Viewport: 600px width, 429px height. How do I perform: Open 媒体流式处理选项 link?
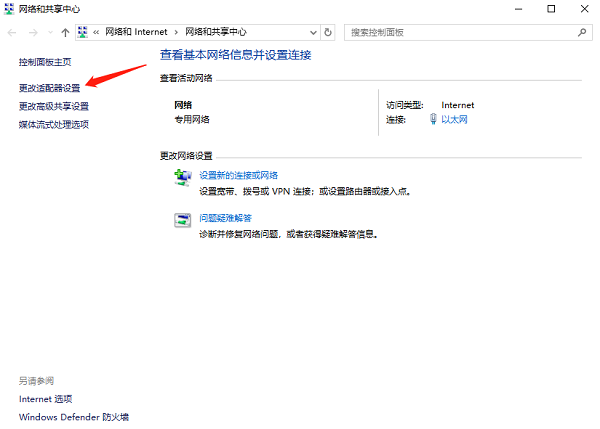[x=54, y=124]
